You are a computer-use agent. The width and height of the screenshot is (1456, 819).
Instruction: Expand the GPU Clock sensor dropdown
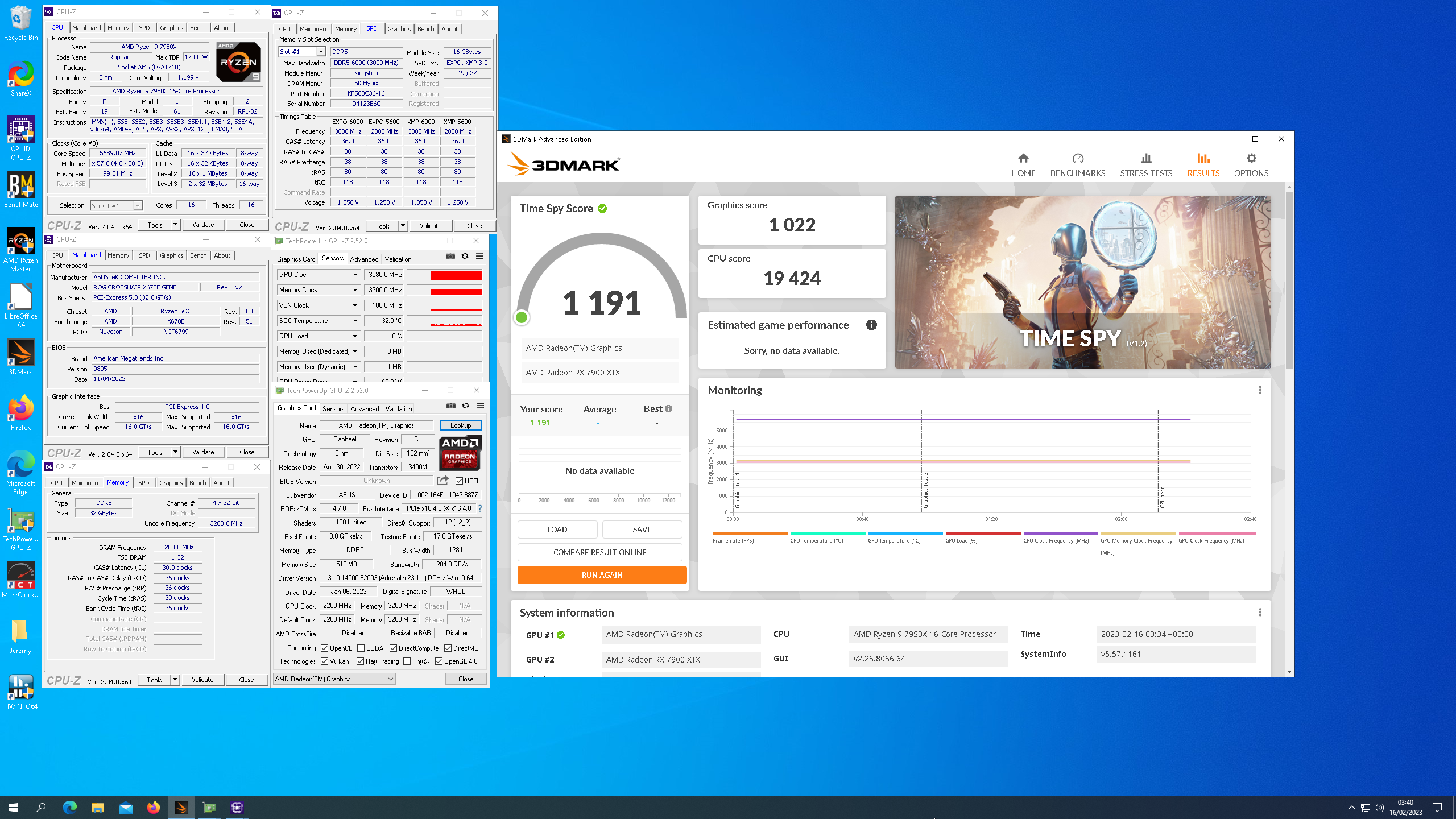point(355,275)
